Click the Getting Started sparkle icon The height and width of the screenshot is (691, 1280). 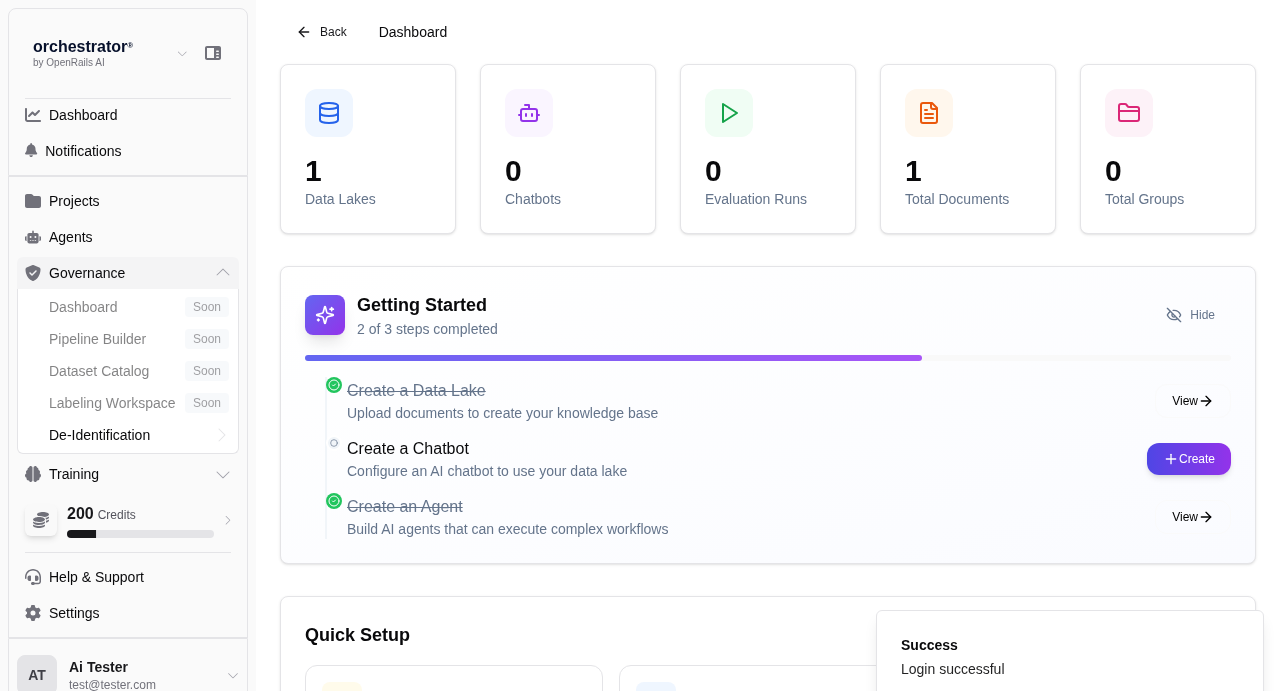(x=324, y=315)
